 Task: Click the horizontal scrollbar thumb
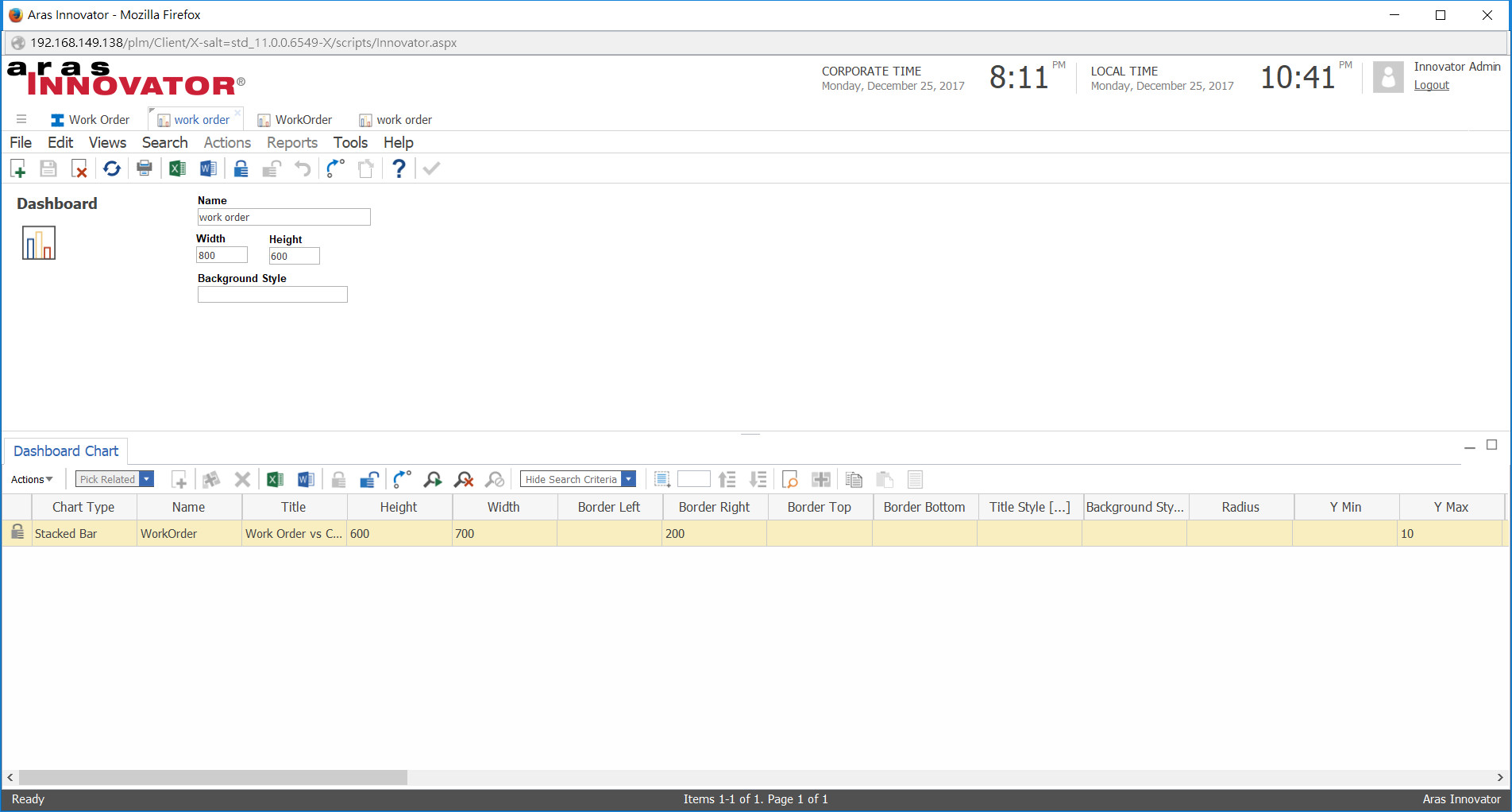coord(213,777)
